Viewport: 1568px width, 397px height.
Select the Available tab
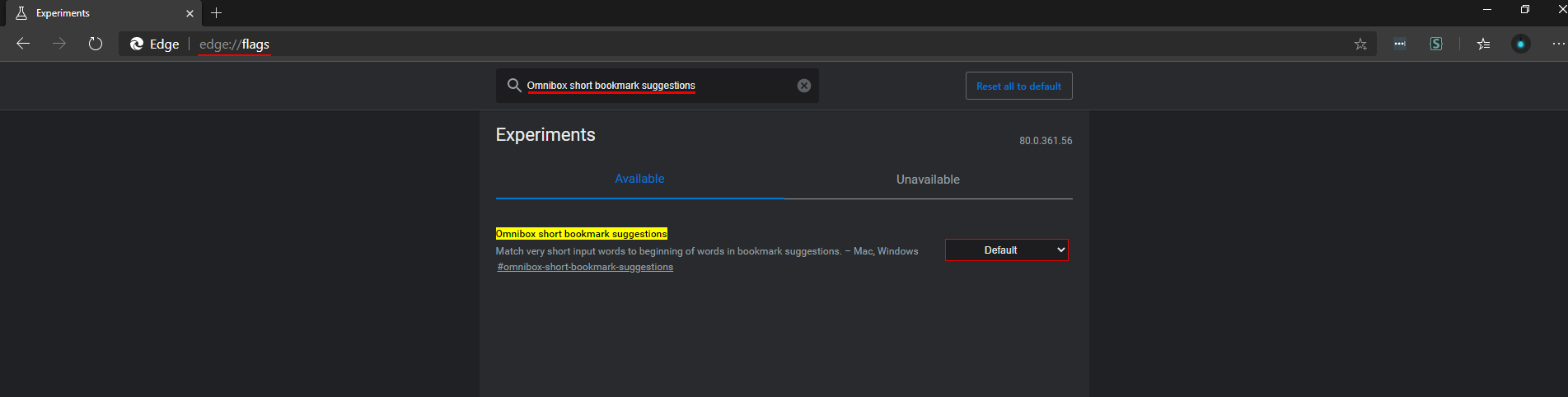tap(639, 179)
